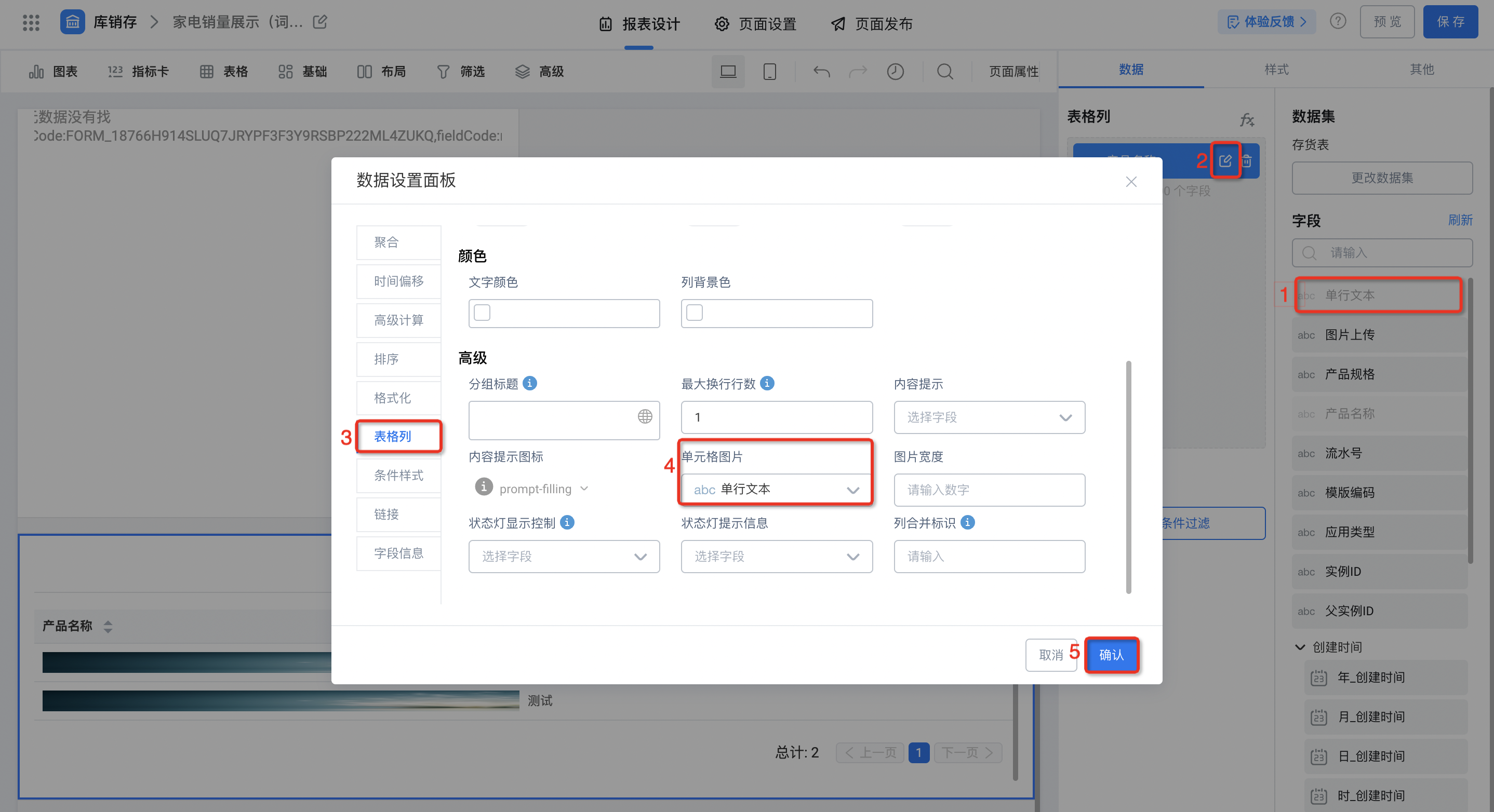Click the 保存 button
Viewport: 1494px width, 812px height.
(1450, 22)
